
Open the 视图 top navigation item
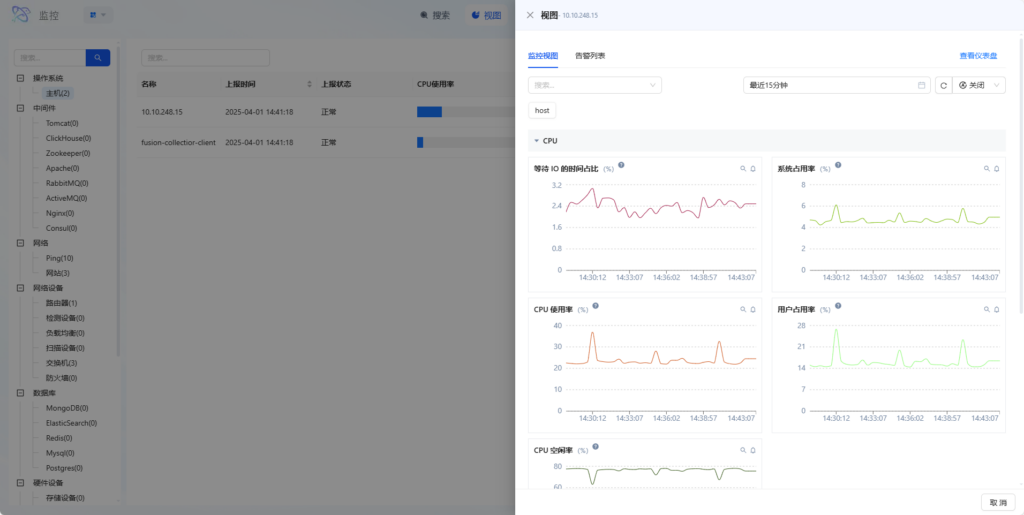coord(486,15)
